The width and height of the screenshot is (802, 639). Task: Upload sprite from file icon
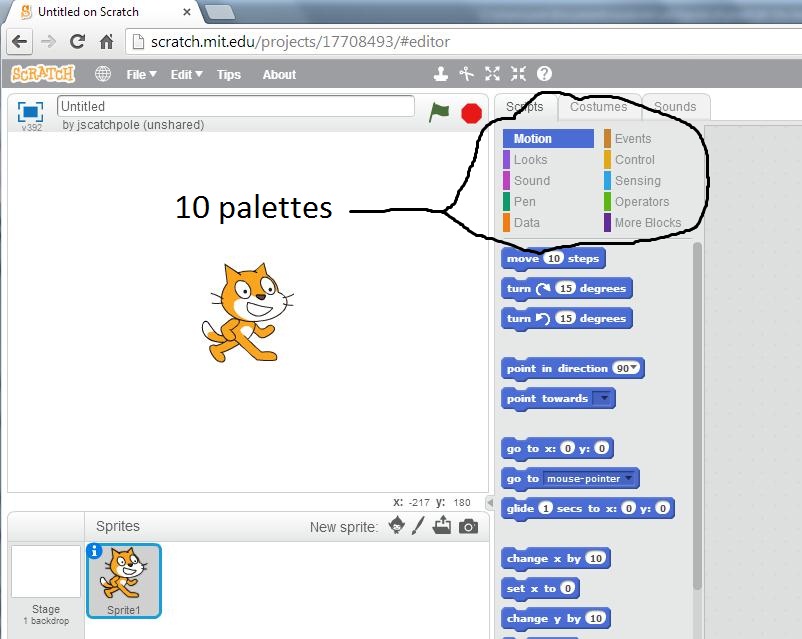[x=442, y=525]
